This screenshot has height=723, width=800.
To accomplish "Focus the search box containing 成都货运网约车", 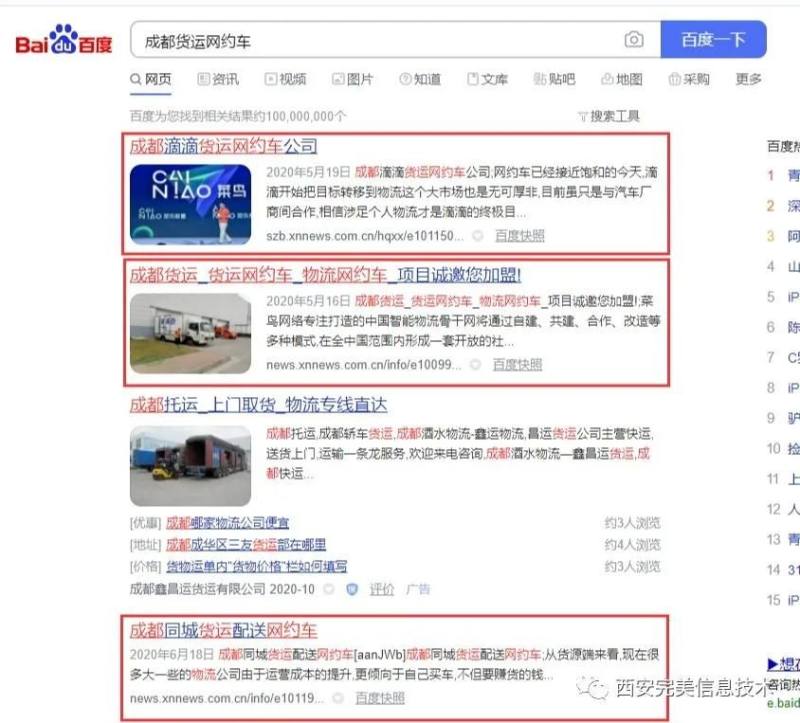I will (378, 40).
